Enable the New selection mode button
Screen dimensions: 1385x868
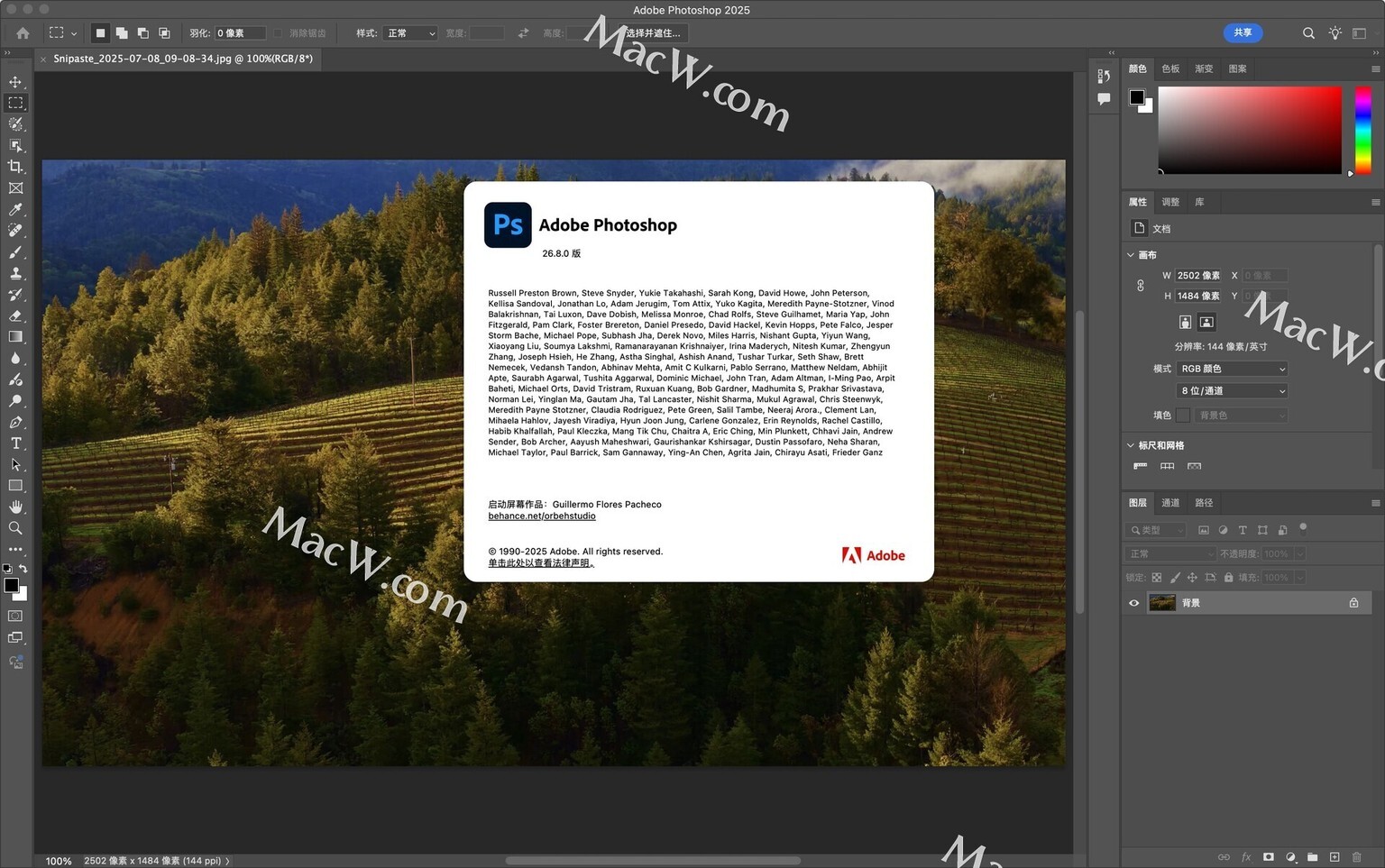[100, 33]
